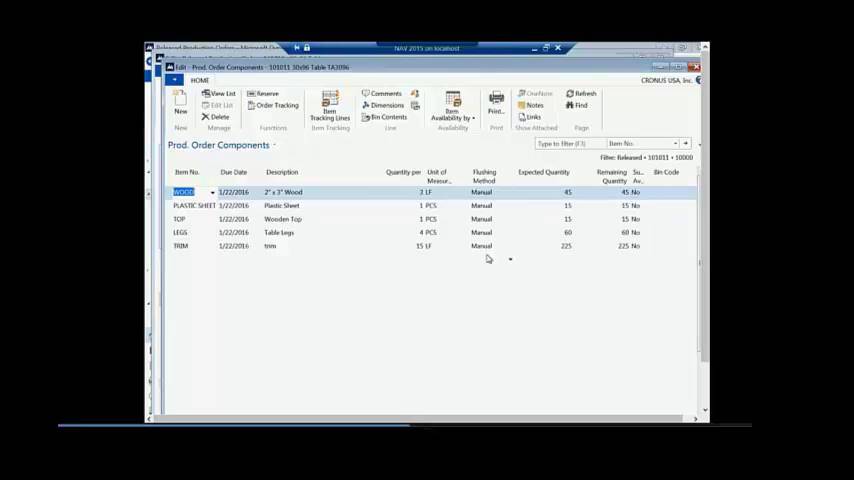Click pin icon on remote connection bar
854x480 pixels.
coord(297,48)
